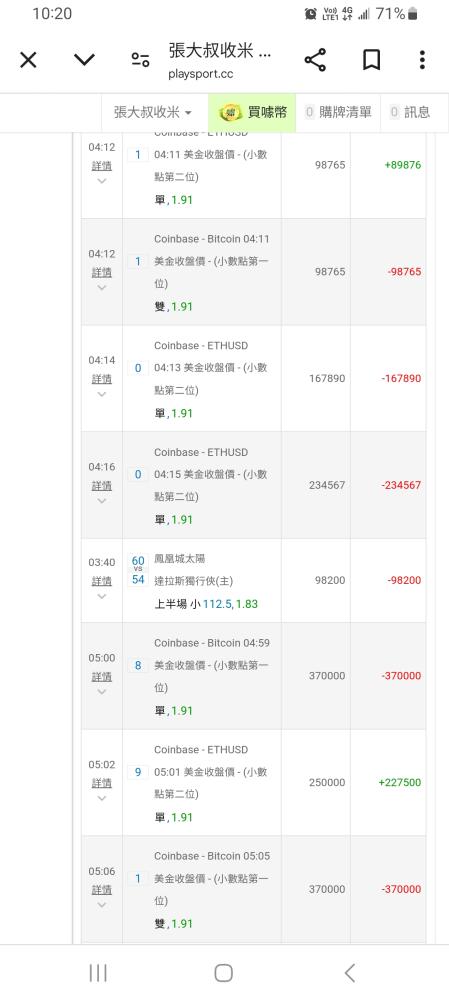Close the browser tab with X icon
Image resolution: width=449 pixels, height=1000 pixels.
pyautogui.click(x=28, y=60)
